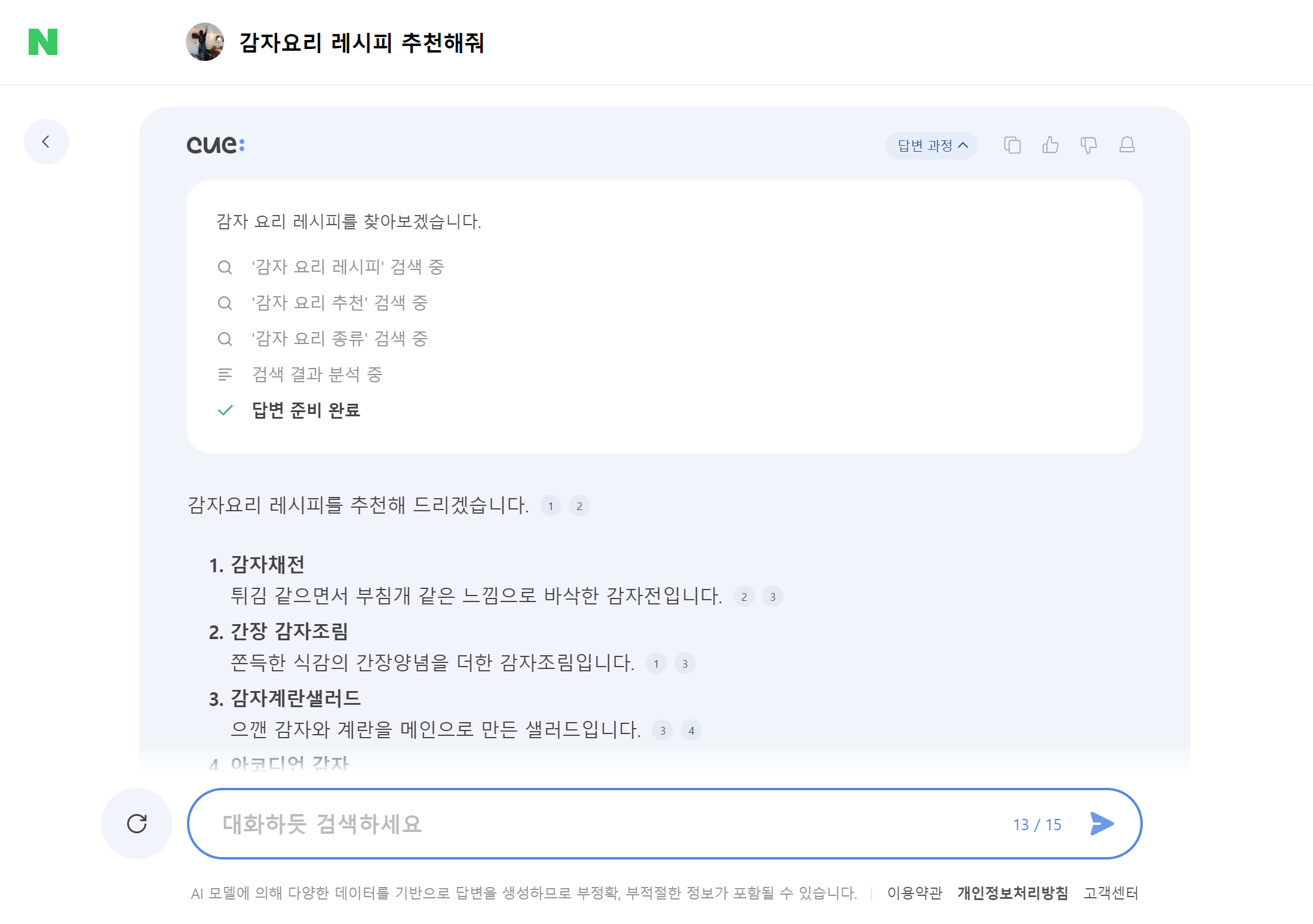Image resolution: width=1313 pixels, height=924 pixels.
Task: Open citation 4 on 감자계란샐러드 line
Action: click(x=691, y=730)
